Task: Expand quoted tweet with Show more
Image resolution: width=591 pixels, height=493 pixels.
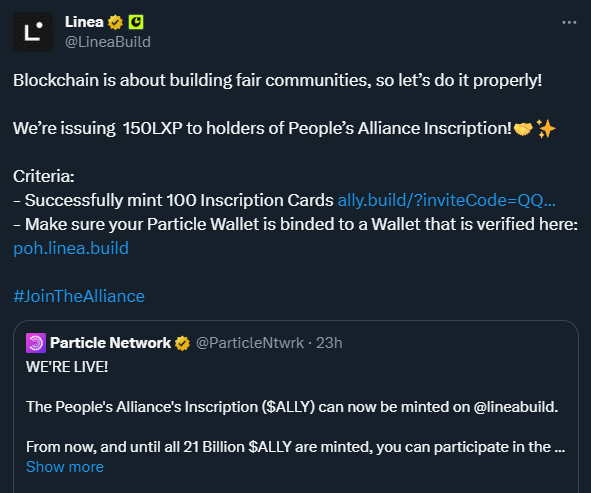Action: pos(65,467)
